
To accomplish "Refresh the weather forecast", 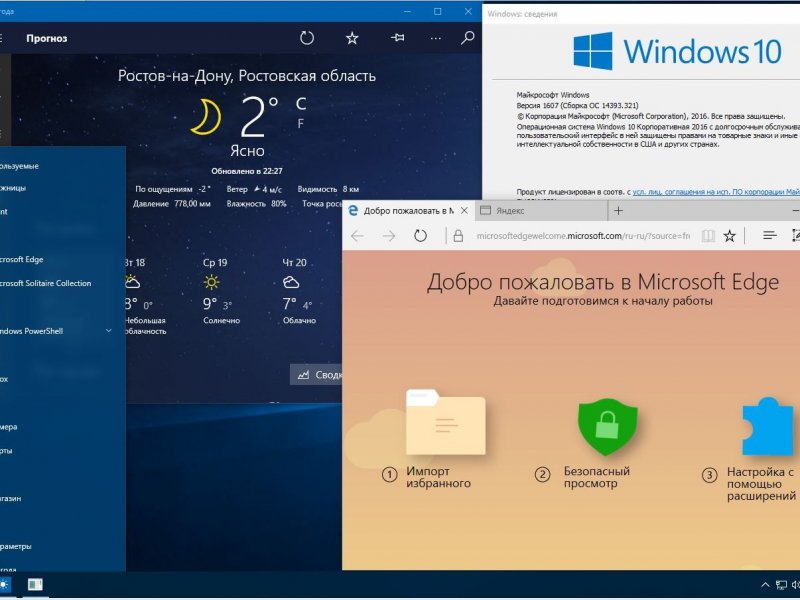I will tap(307, 38).
